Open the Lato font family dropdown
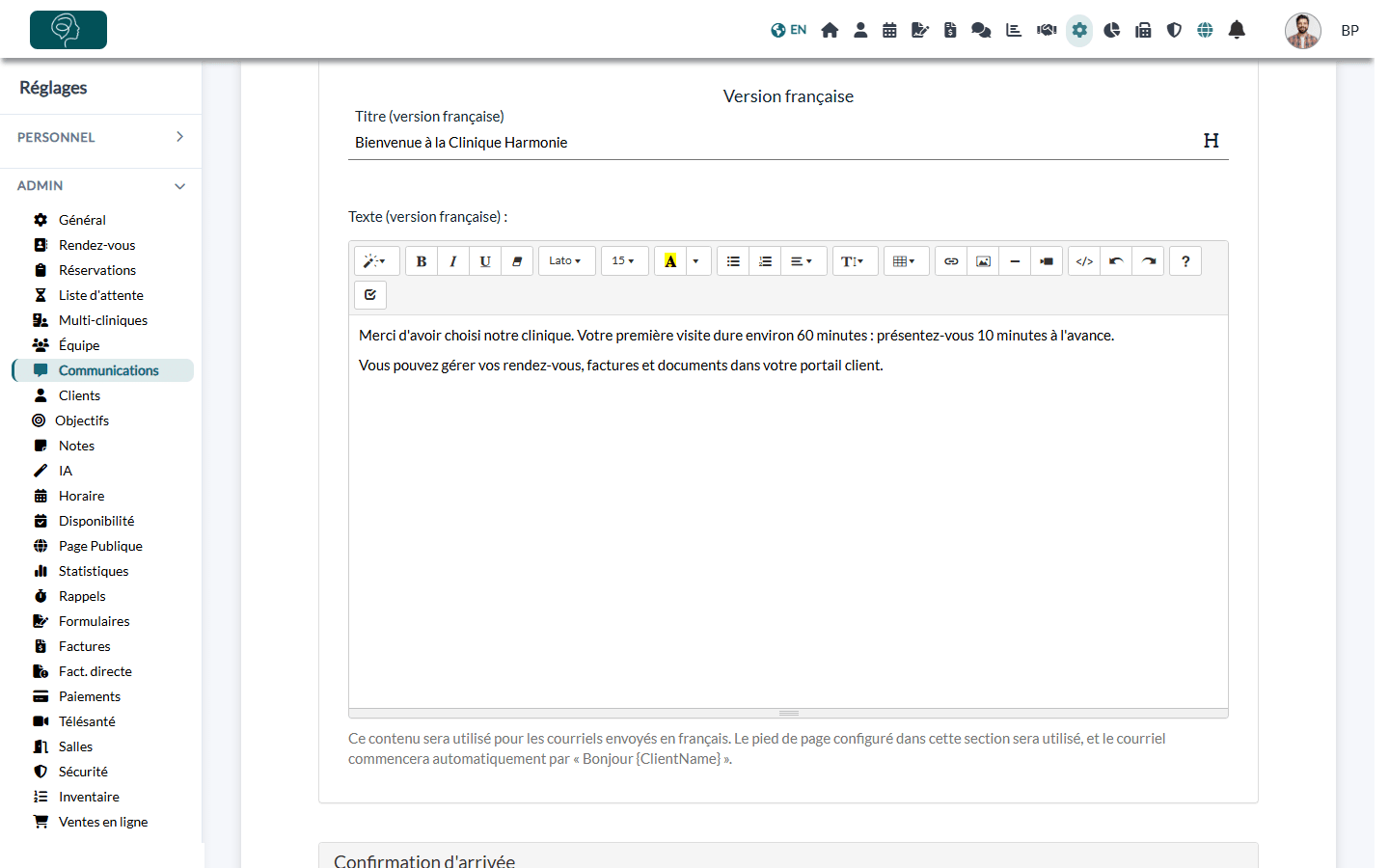1389x868 pixels. 567,261
